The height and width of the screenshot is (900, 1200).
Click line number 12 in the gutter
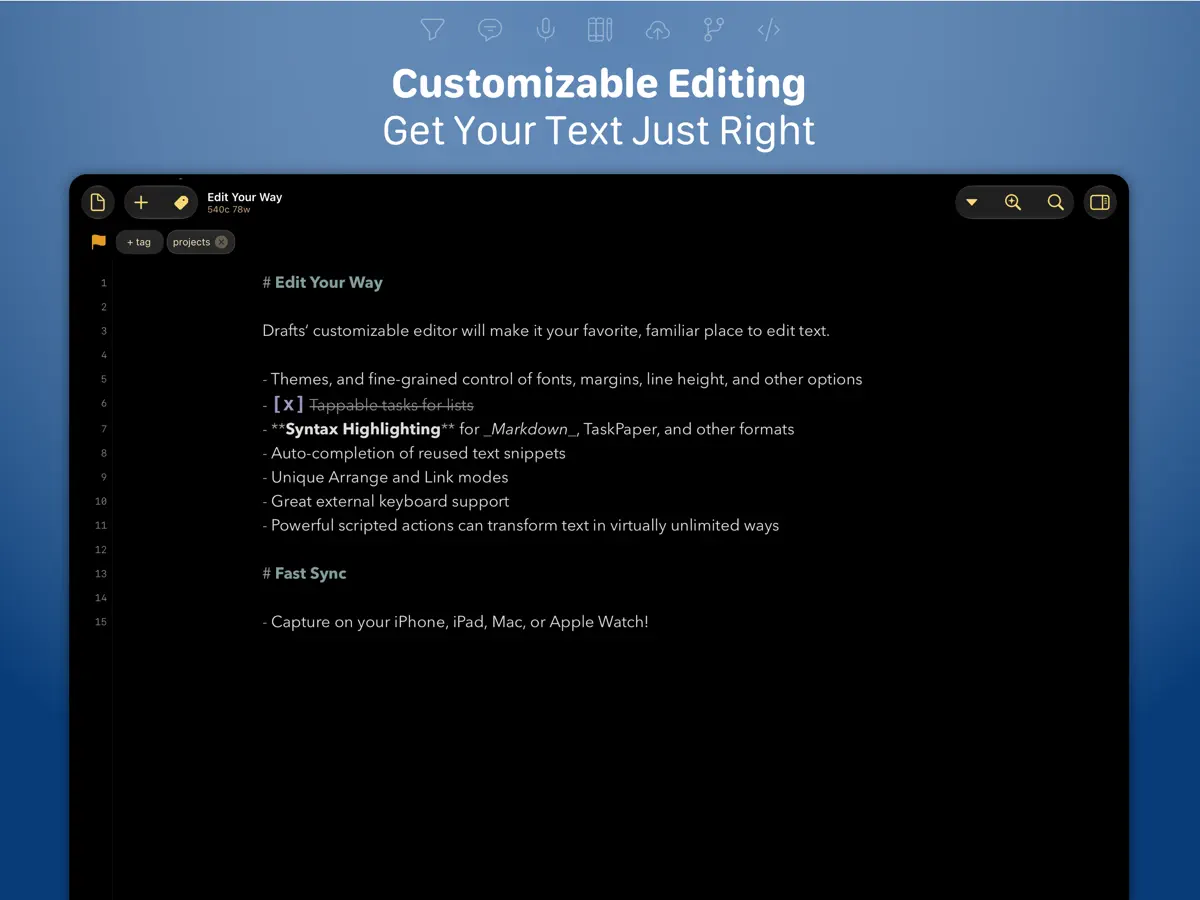(101, 550)
